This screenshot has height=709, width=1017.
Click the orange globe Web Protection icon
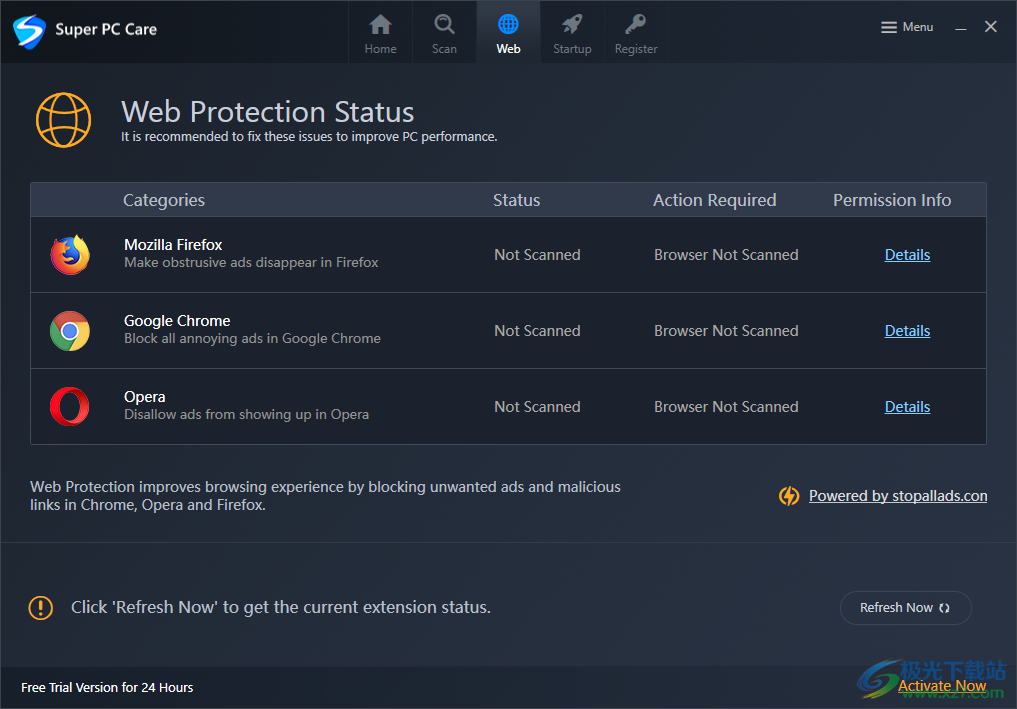tap(64, 120)
